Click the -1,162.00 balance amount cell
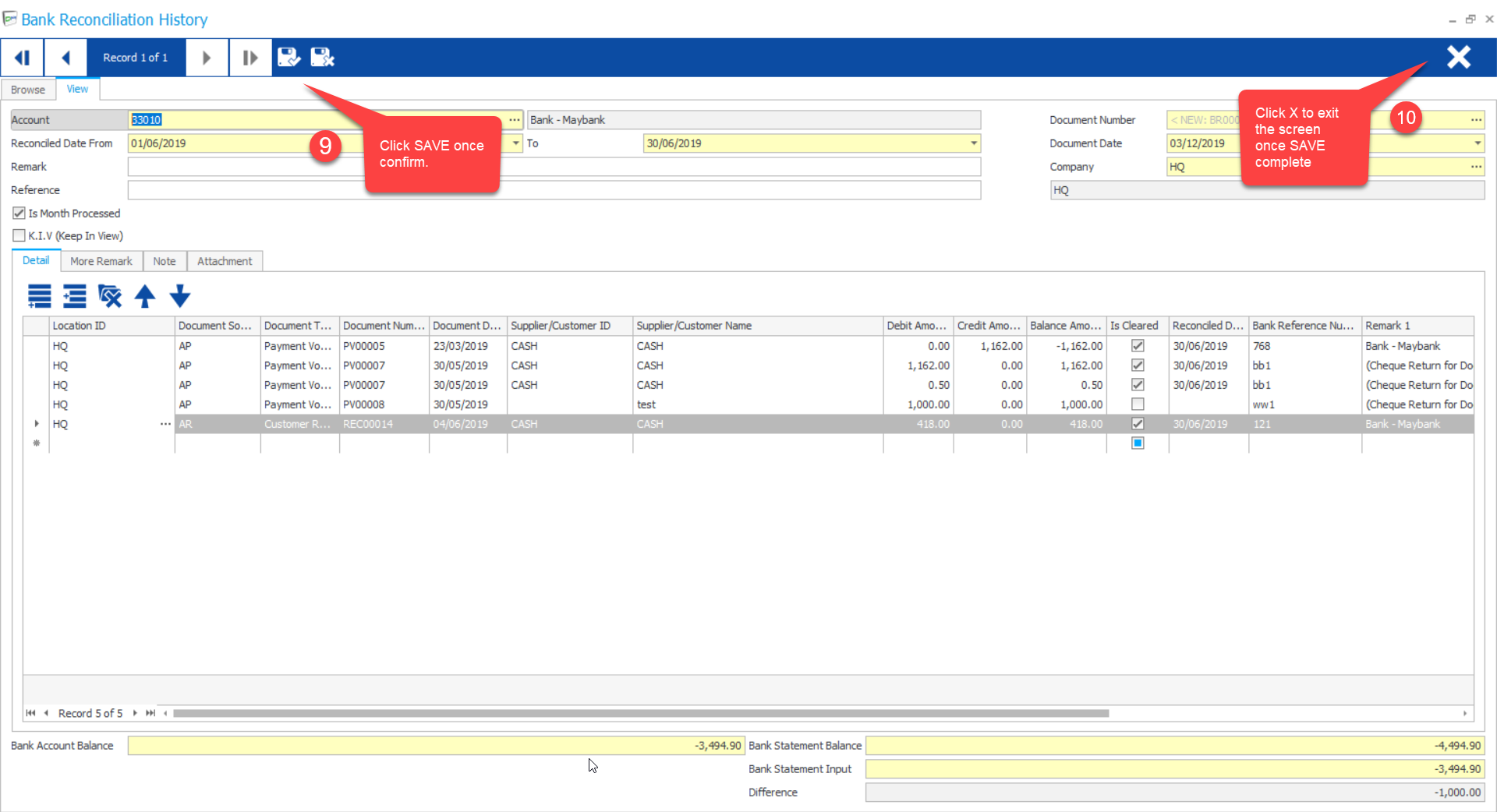1497x812 pixels. [1067, 346]
